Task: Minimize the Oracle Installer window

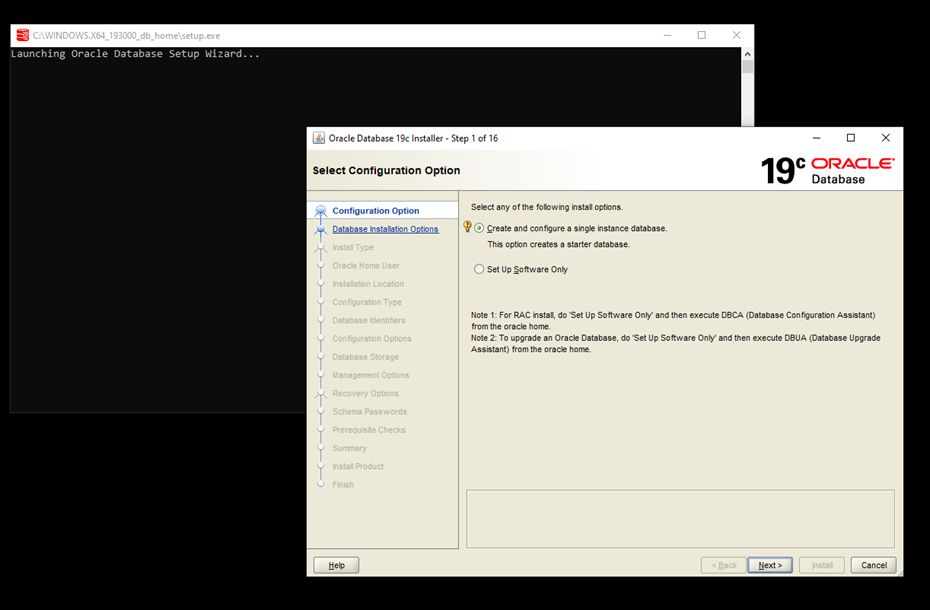Action: [817, 138]
